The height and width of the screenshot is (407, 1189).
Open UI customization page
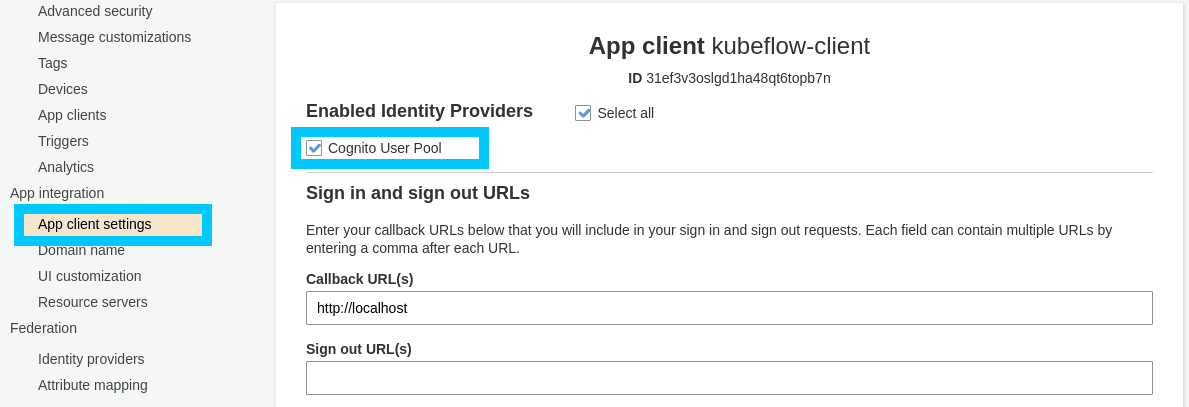(x=90, y=276)
